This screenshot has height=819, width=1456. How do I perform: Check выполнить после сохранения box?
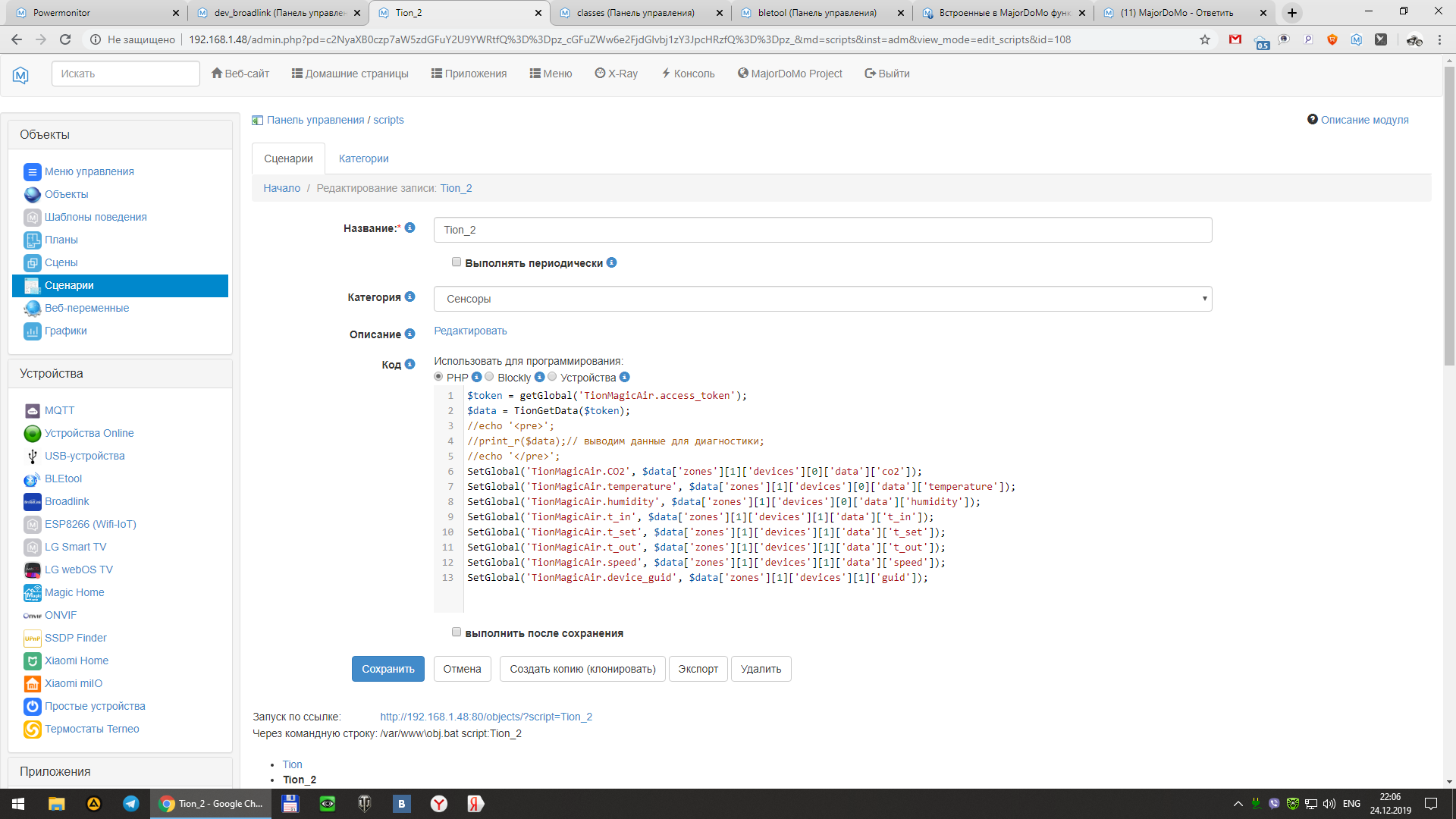457,632
